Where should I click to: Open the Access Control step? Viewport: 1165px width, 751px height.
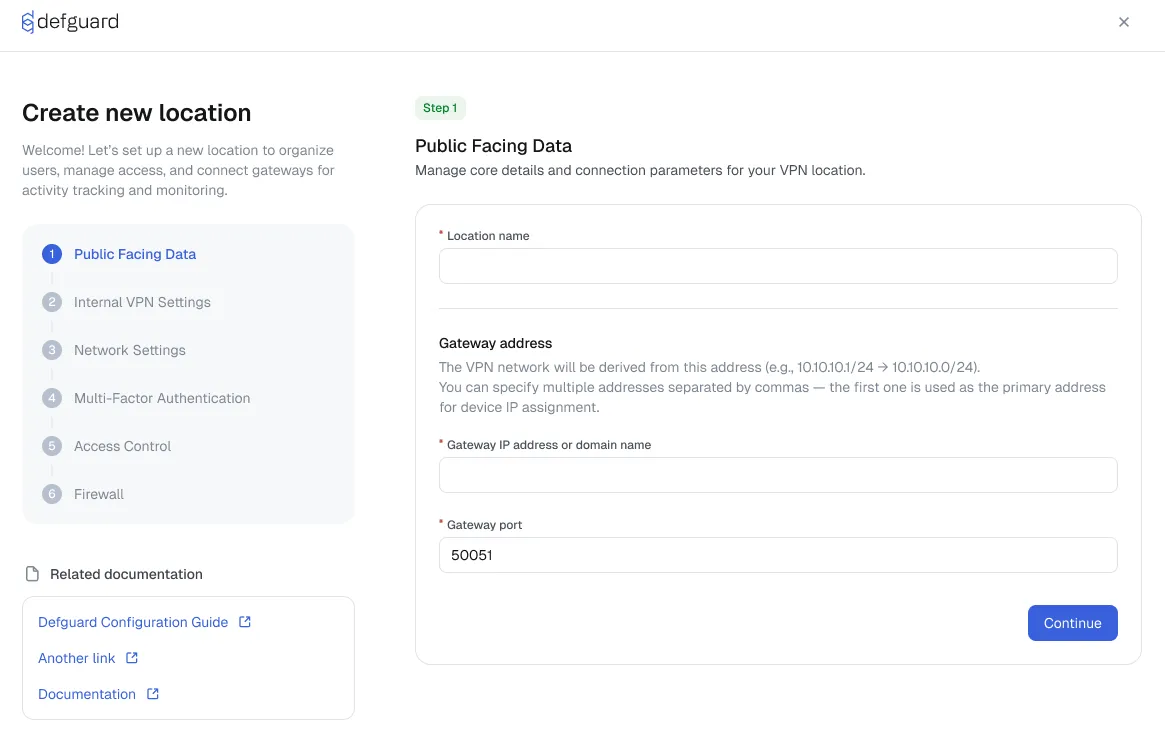122,446
